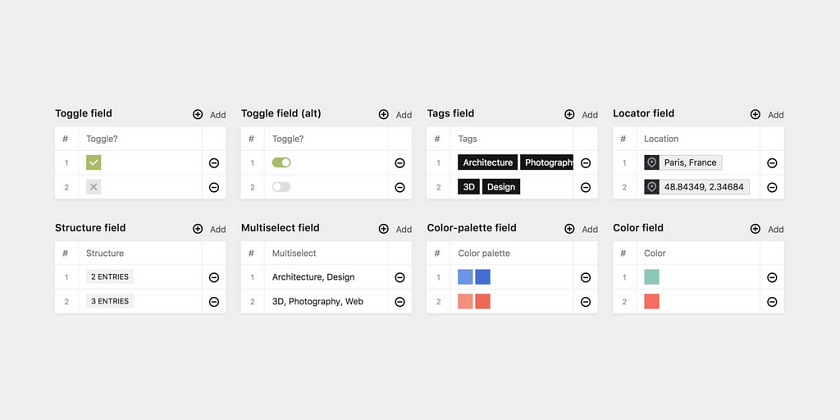Image resolution: width=840 pixels, height=420 pixels.
Task: Click Add next to Tags field
Action: coord(590,115)
